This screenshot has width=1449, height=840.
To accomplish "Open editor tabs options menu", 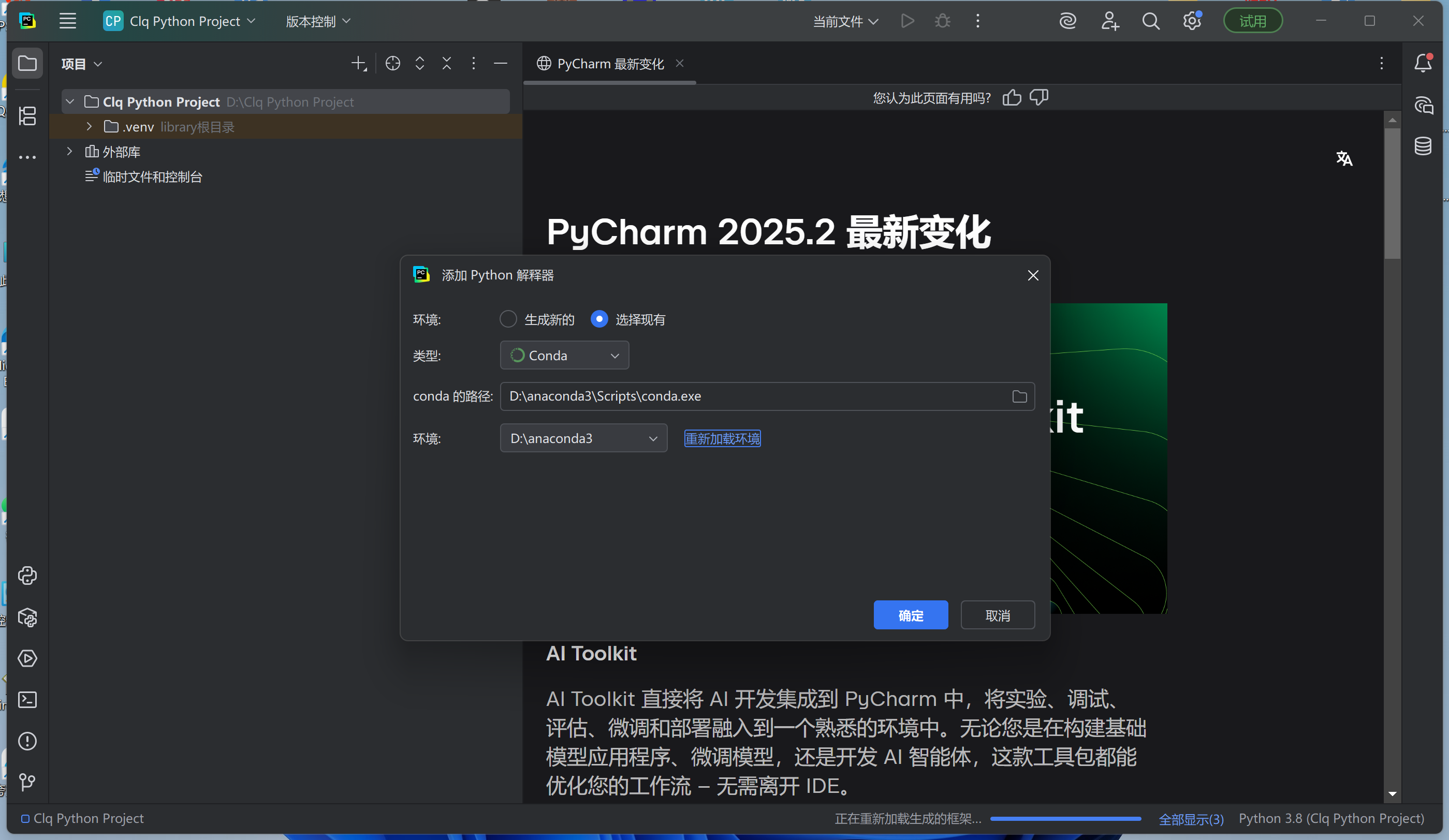I will point(1382,63).
